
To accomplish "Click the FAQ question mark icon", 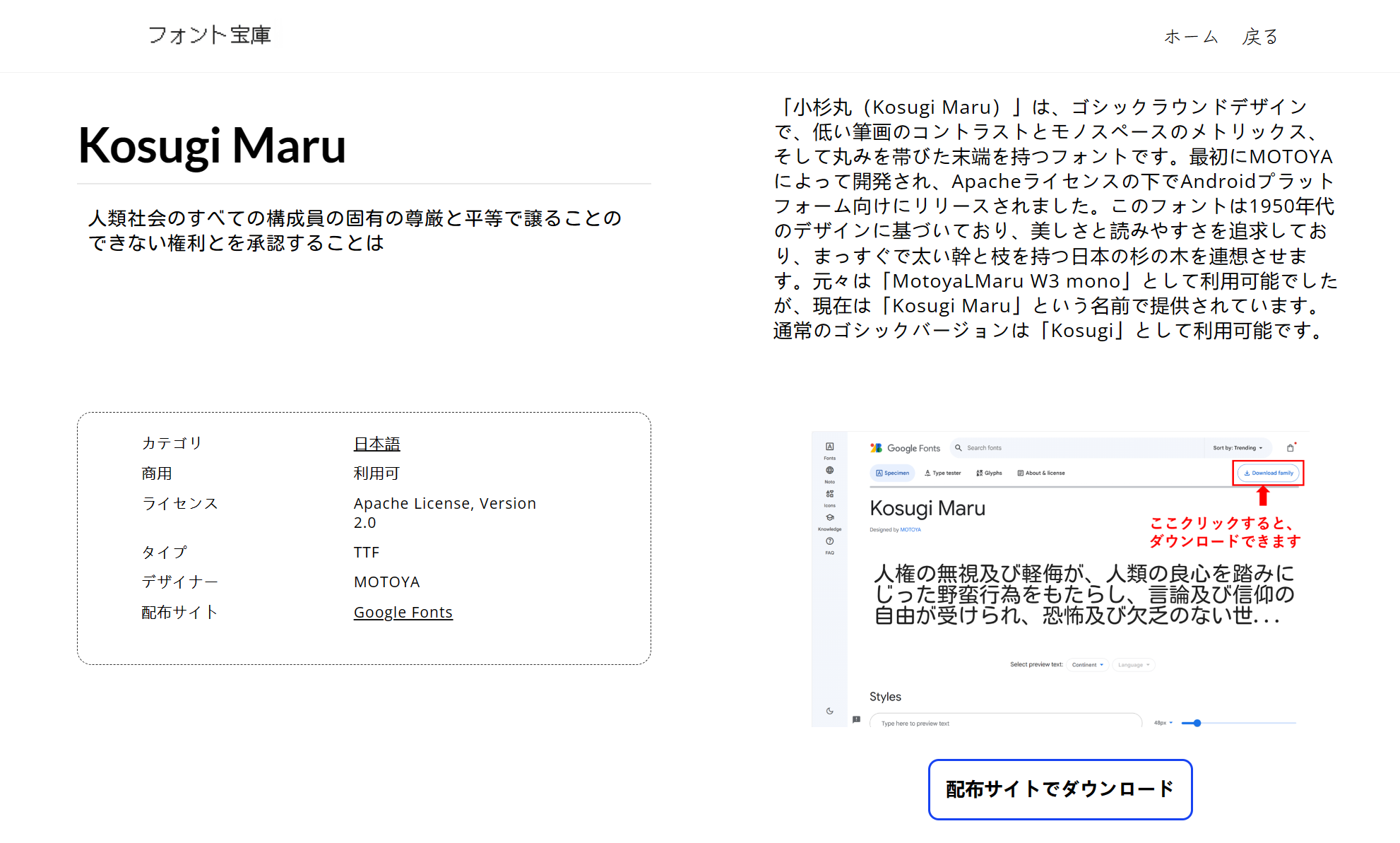I will point(829,542).
